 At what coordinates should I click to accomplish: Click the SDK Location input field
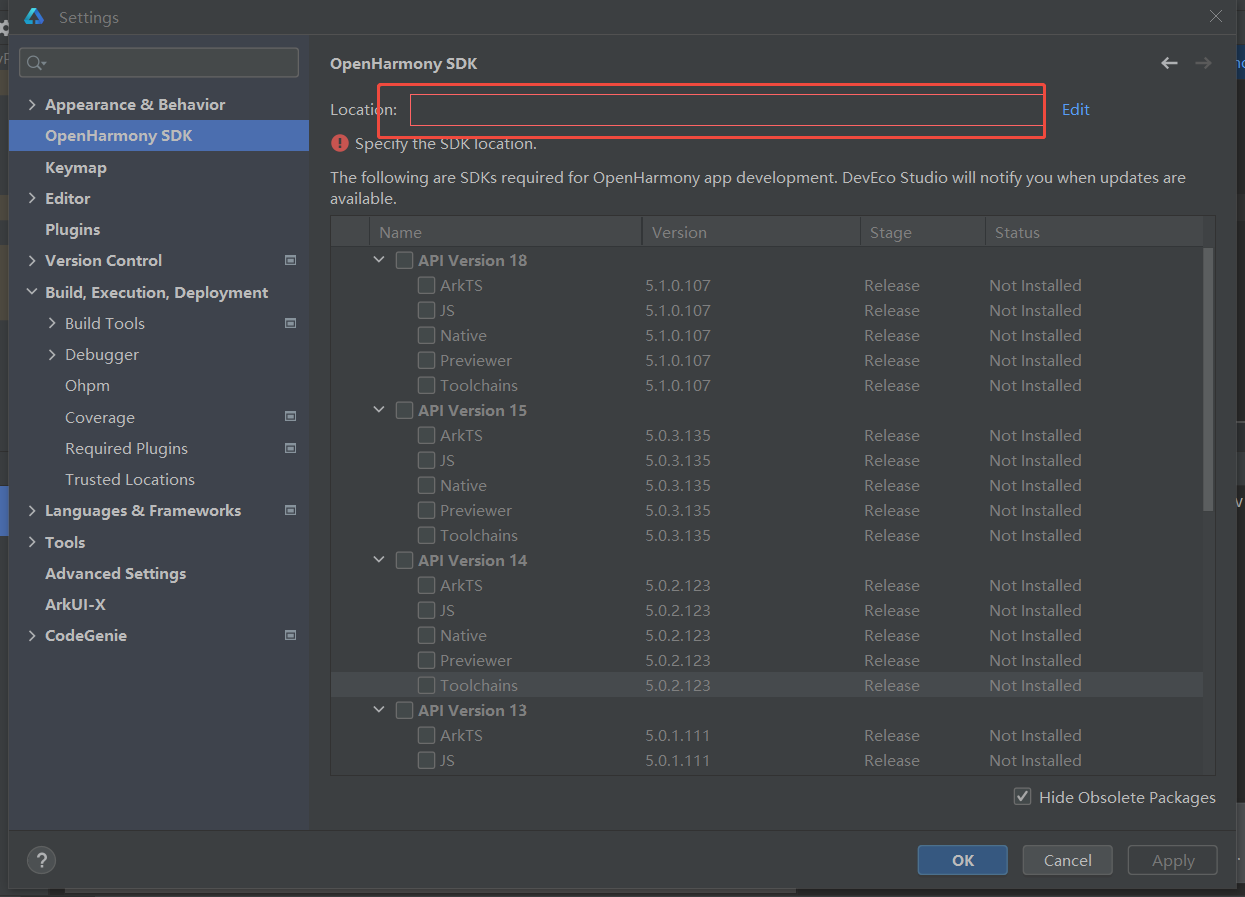tap(725, 110)
